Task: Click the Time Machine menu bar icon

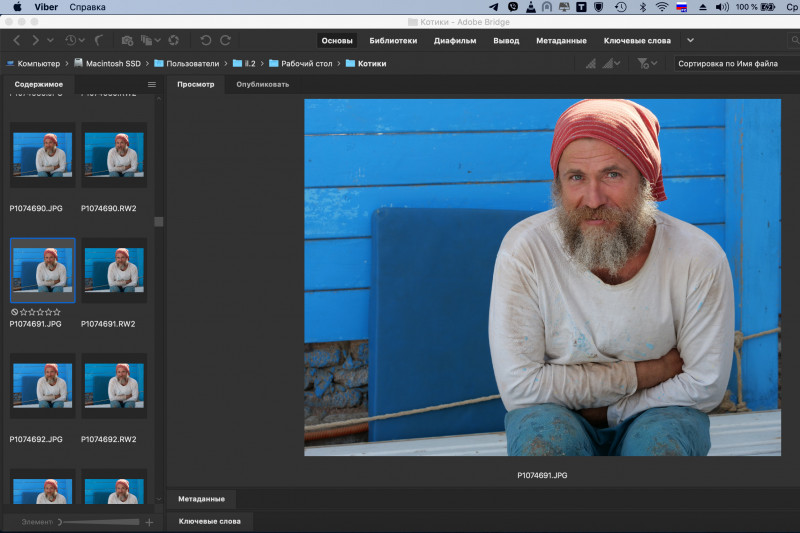Action: (x=620, y=7)
